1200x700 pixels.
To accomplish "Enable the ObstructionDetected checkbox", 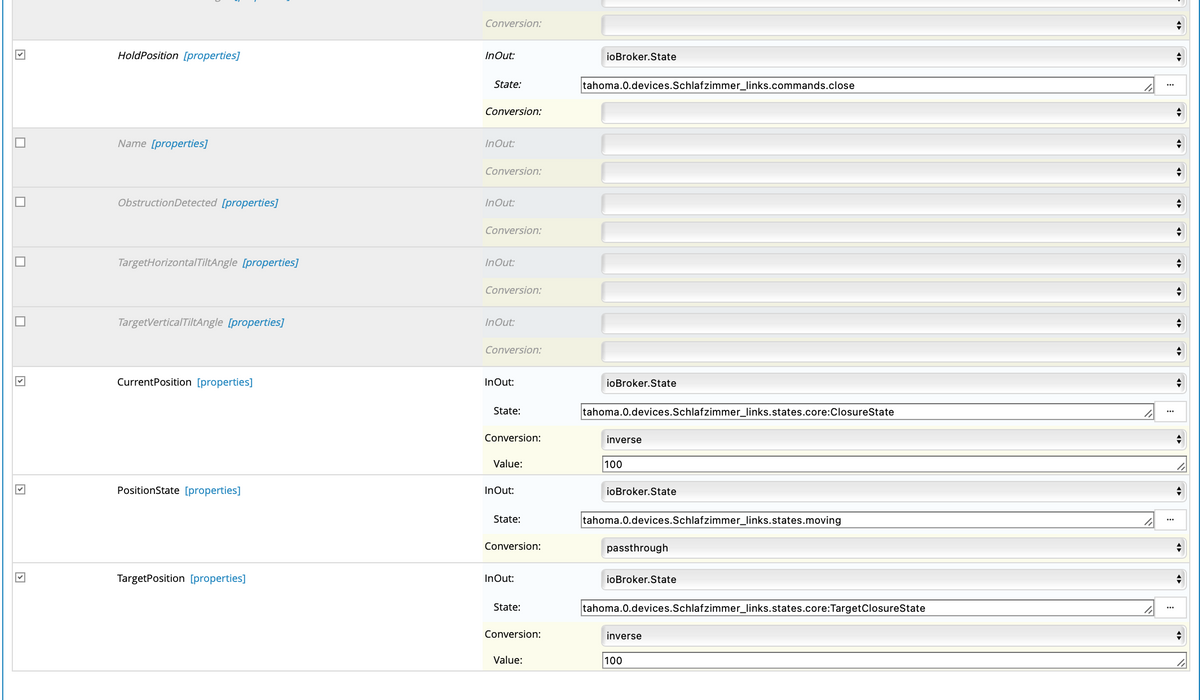I will (20, 202).
